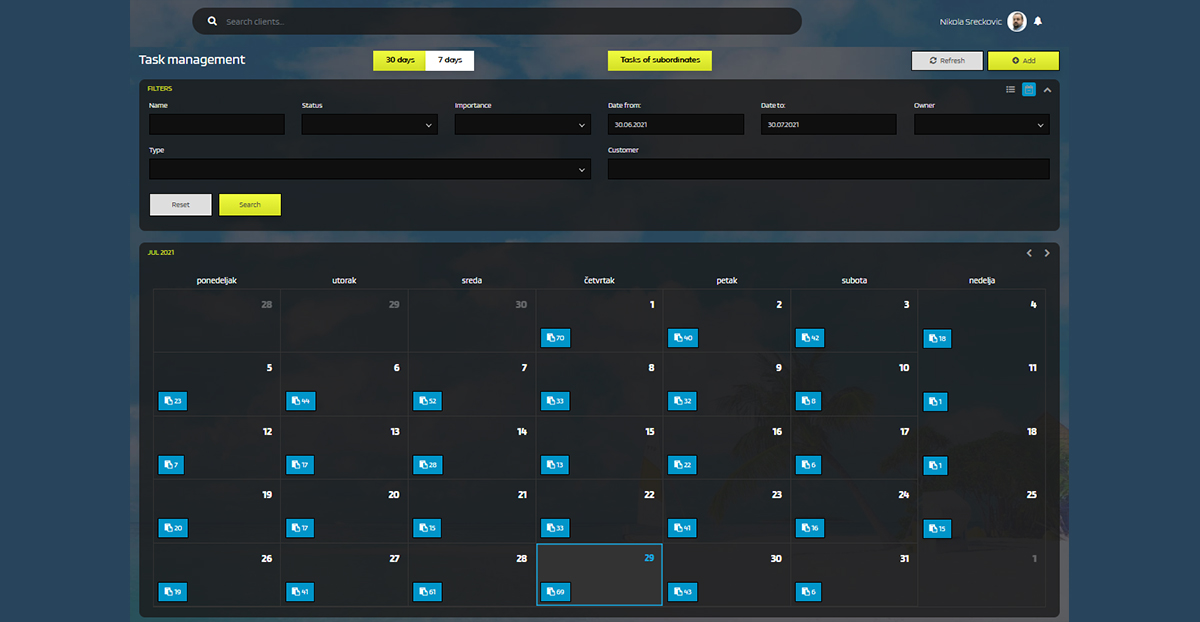The width and height of the screenshot is (1200, 622).
Task: Expand the Importance dropdown
Action: [x=523, y=124]
